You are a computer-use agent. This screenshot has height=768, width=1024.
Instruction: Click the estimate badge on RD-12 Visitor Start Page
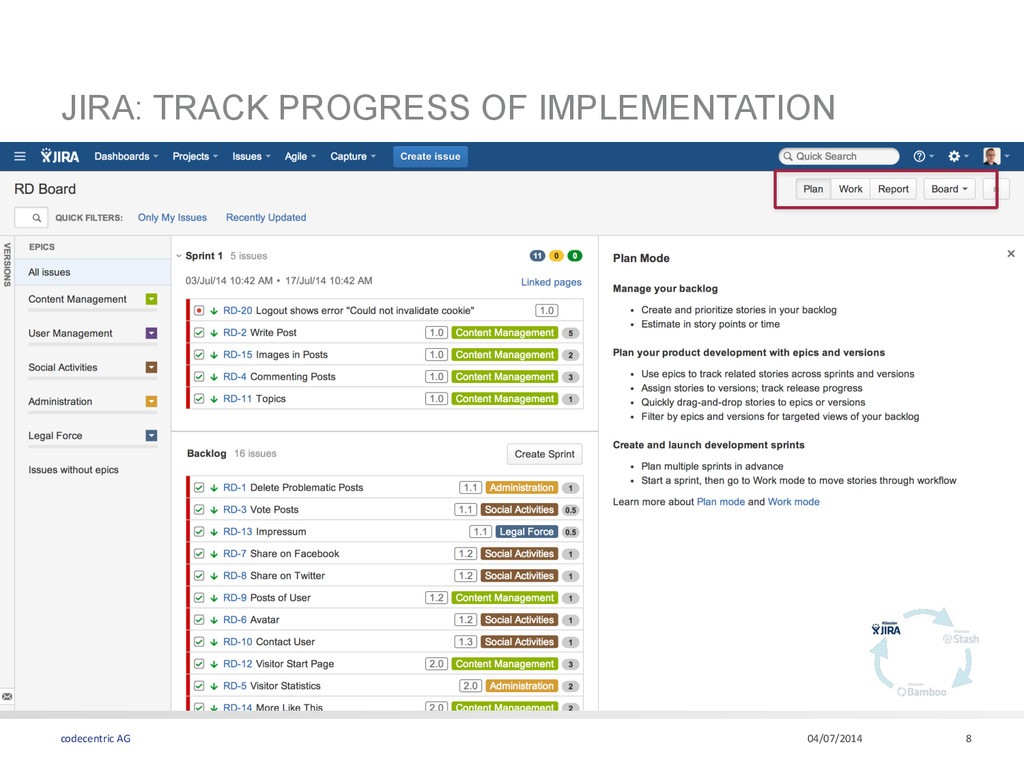[570, 664]
